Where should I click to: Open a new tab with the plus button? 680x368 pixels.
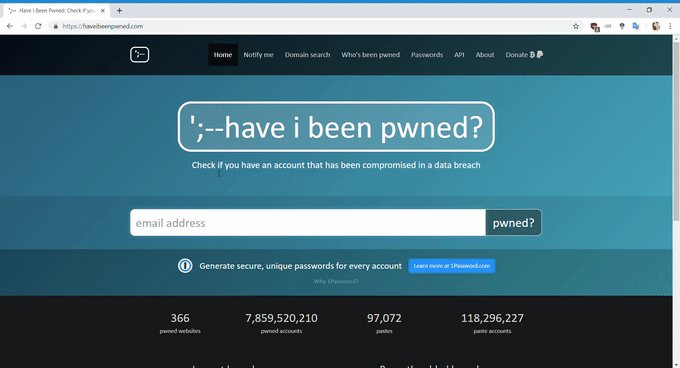119,10
